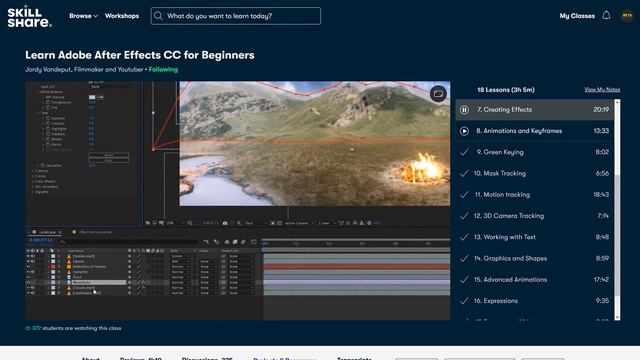Click the checkmark for 3D Camera Tracking

pyautogui.click(x=464, y=216)
